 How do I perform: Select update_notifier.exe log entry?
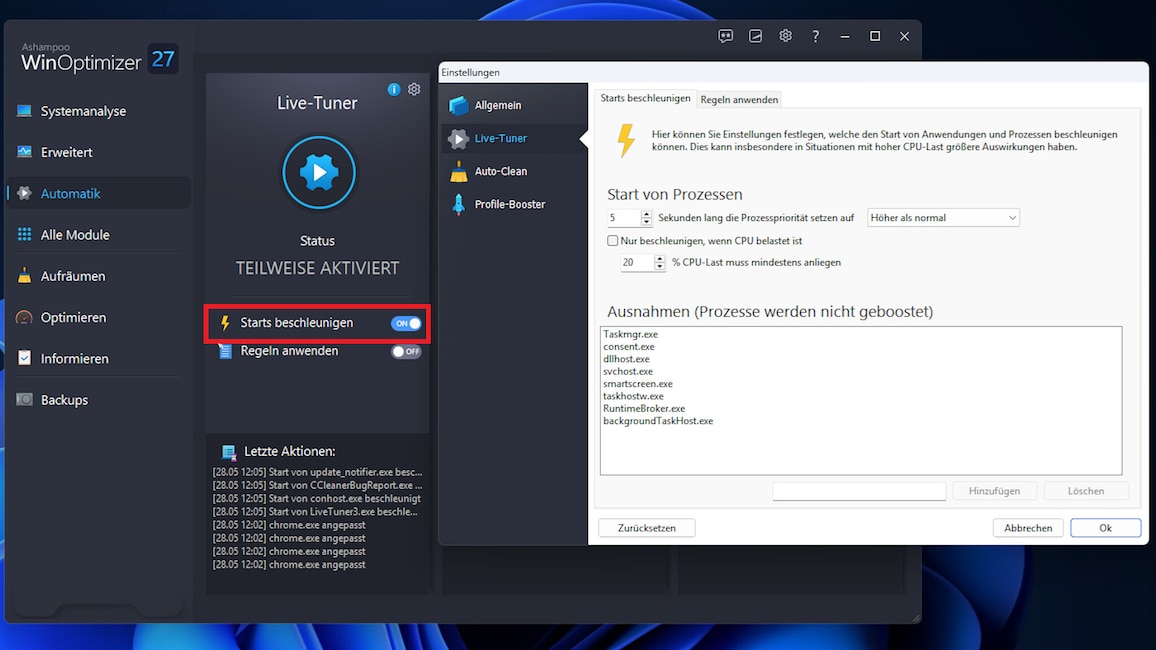tap(317, 472)
